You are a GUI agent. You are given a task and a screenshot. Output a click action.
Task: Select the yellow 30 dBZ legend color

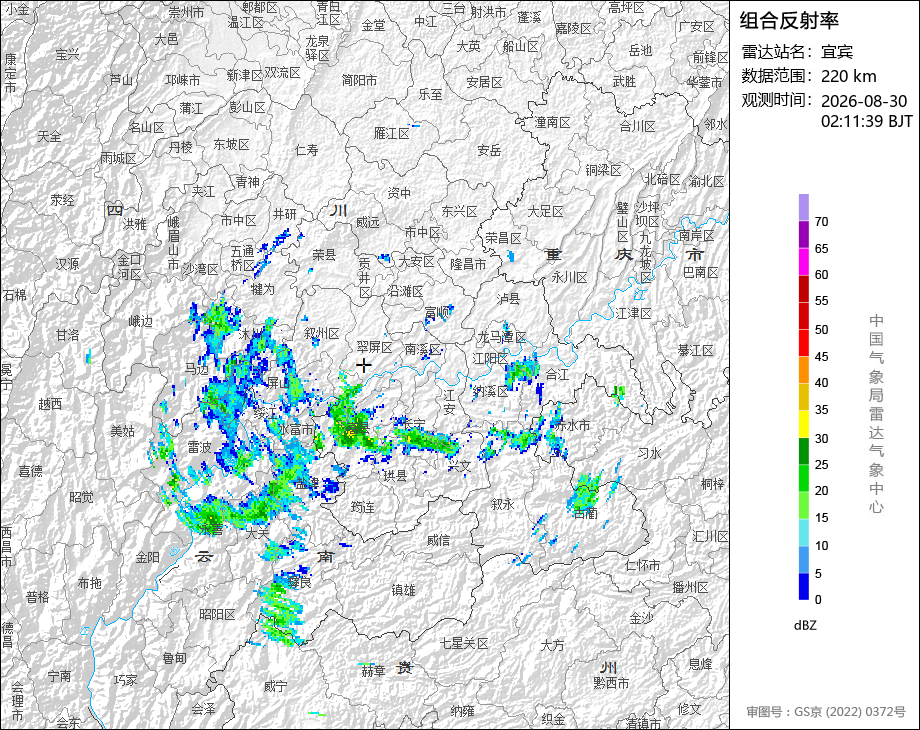click(804, 424)
